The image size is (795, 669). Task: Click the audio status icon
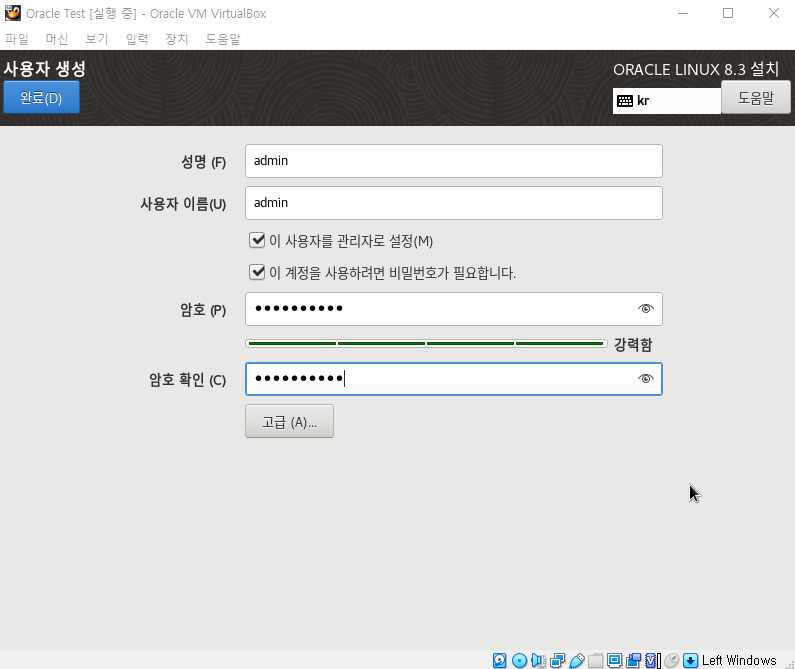[538, 660]
